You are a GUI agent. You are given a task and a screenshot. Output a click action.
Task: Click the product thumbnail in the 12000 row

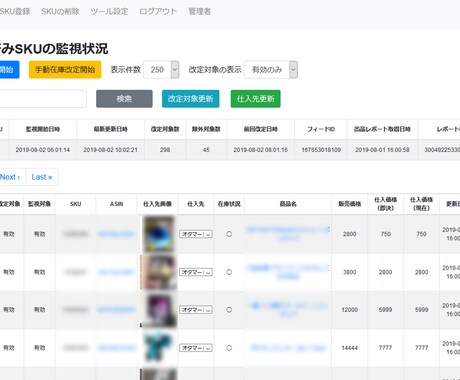click(158, 310)
